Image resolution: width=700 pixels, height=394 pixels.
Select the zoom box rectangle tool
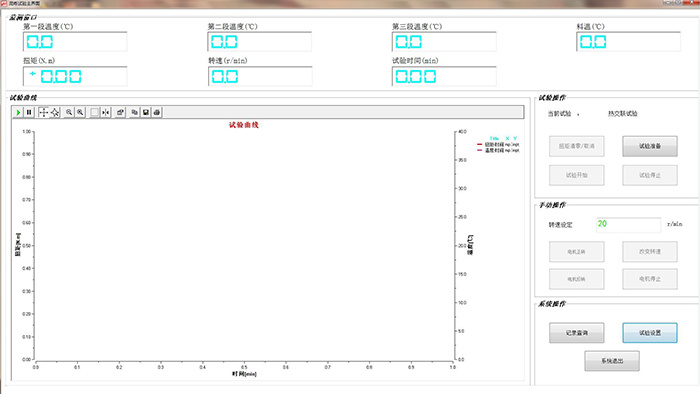(x=94, y=112)
